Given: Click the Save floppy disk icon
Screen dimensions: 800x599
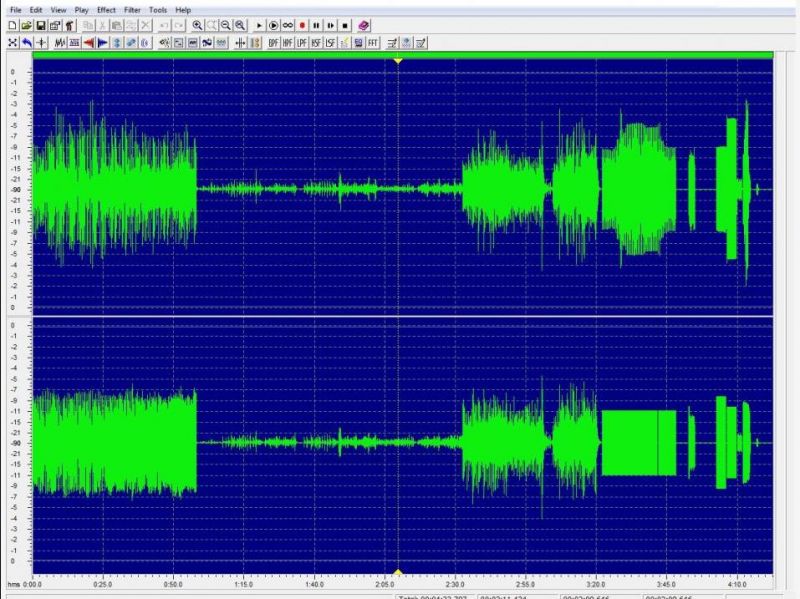Looking at the screenshot, I should [x=41, y=26].
